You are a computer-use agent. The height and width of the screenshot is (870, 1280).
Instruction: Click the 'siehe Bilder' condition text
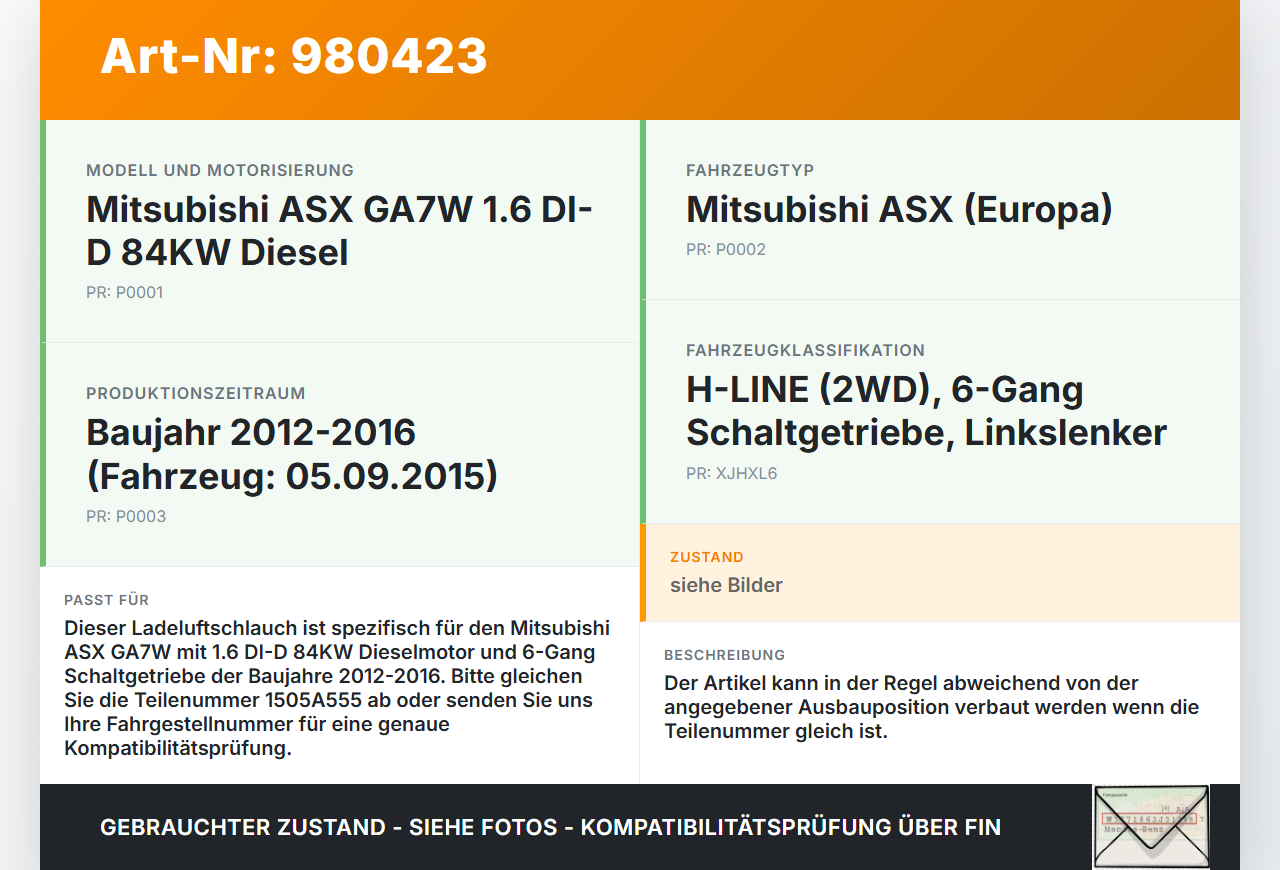click(726, 586)
